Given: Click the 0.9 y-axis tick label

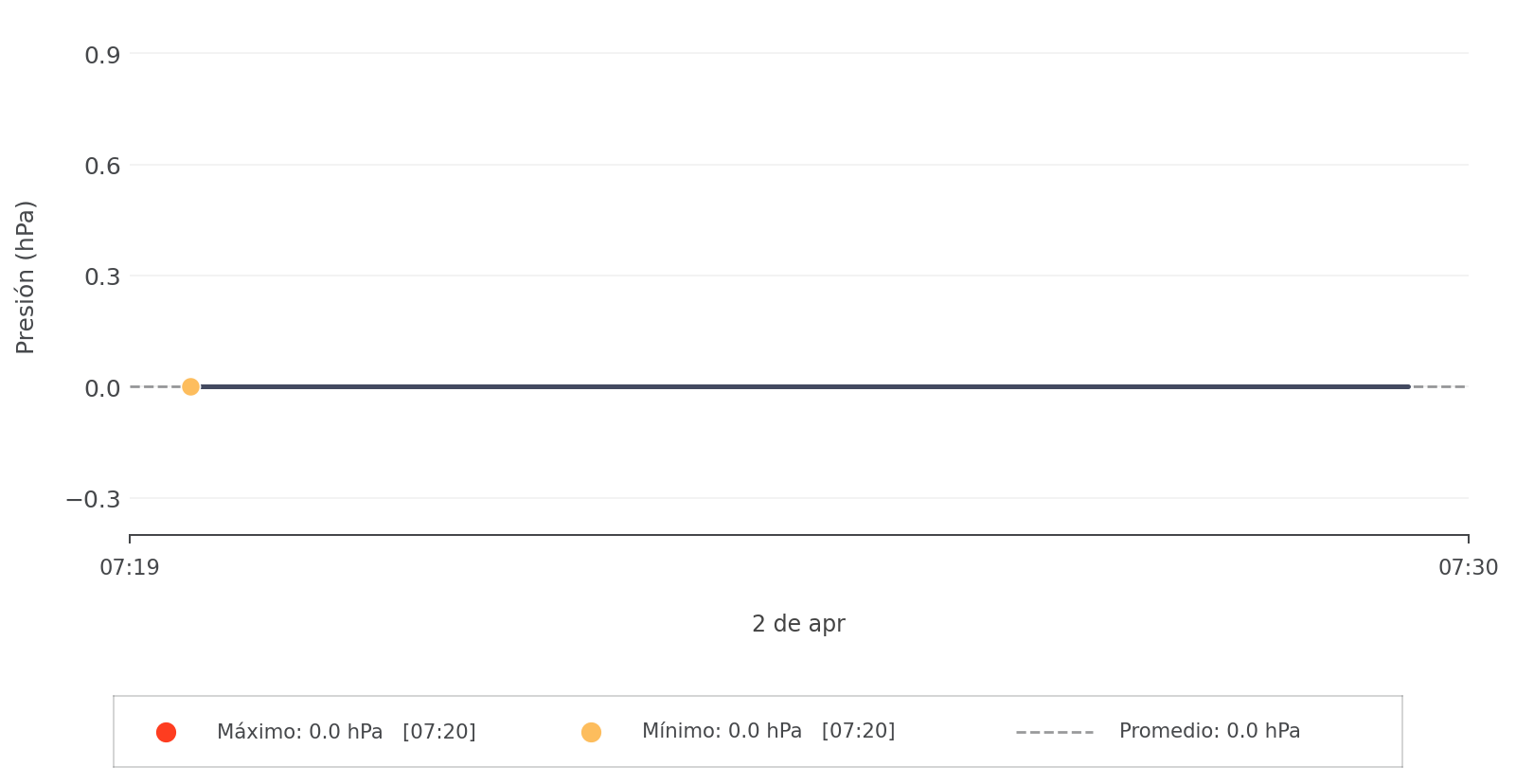Looking at the screenshot, I should (102, 56).
